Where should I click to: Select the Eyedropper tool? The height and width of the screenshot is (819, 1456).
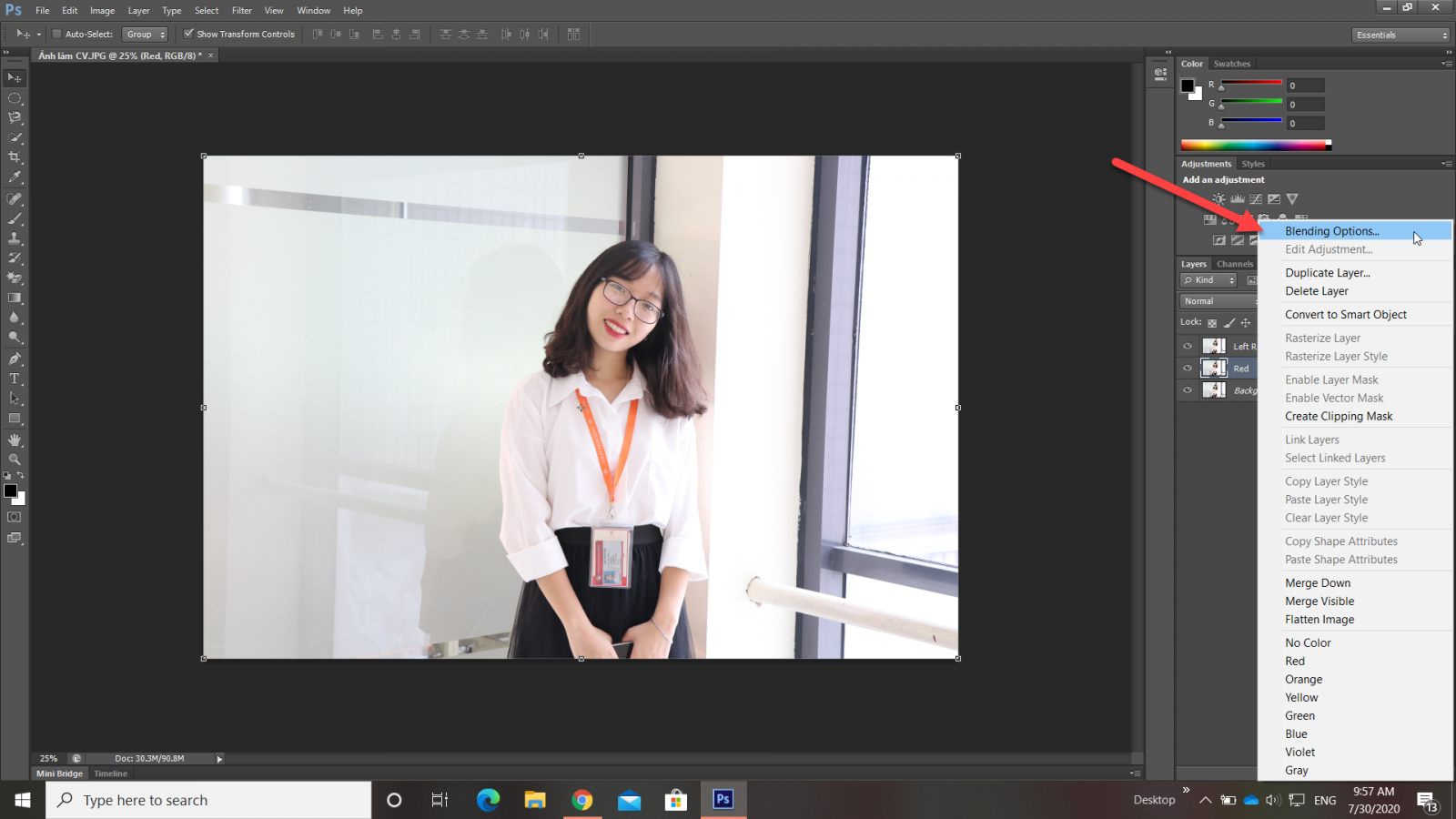15,177
